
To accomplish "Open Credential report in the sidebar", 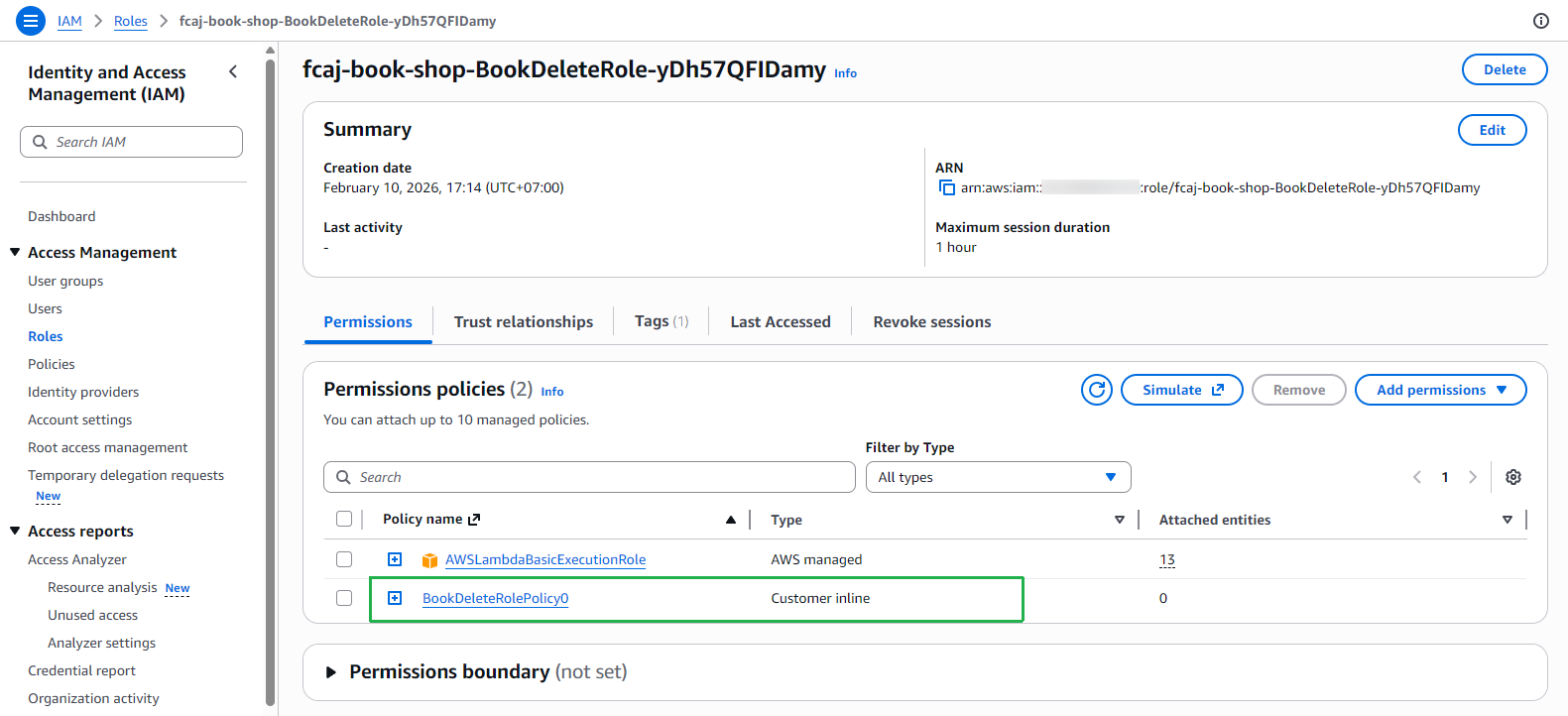I will (x=82, y=670).
